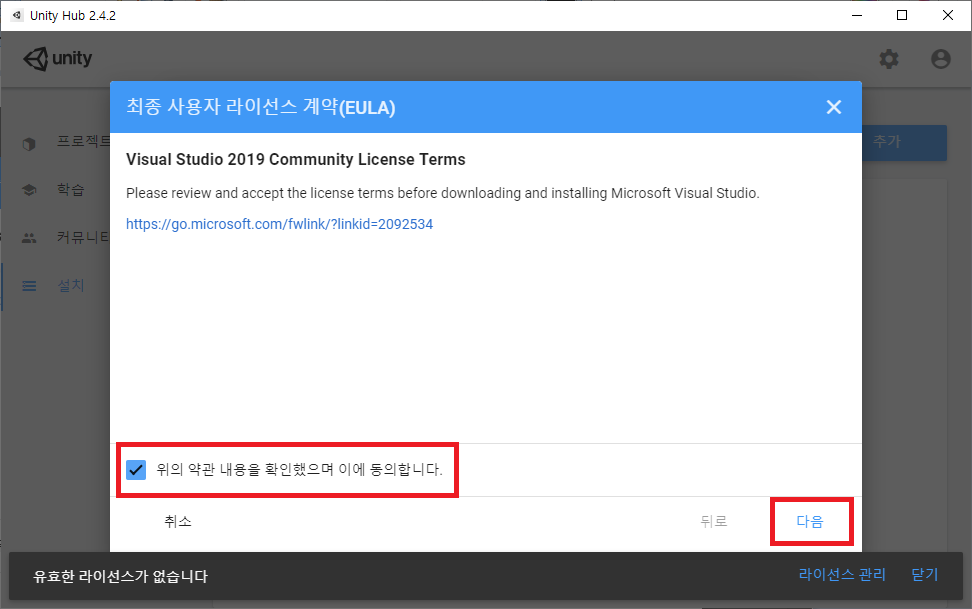This screenshot has height=609, width=972.
Task: Uncheck the license agreement checkbox
Action: (x=136, y=469)
